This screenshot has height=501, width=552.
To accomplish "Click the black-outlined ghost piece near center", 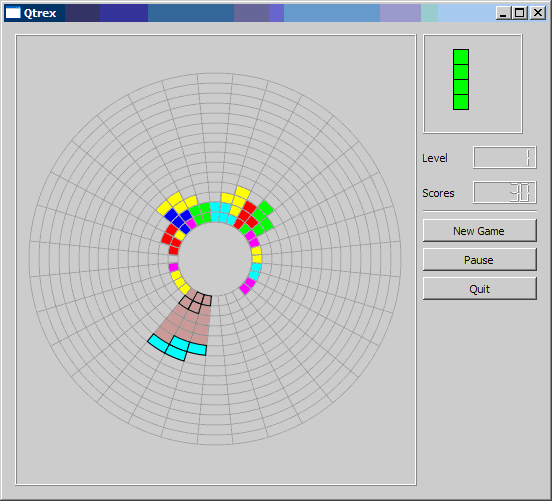I will click(196, 302).
